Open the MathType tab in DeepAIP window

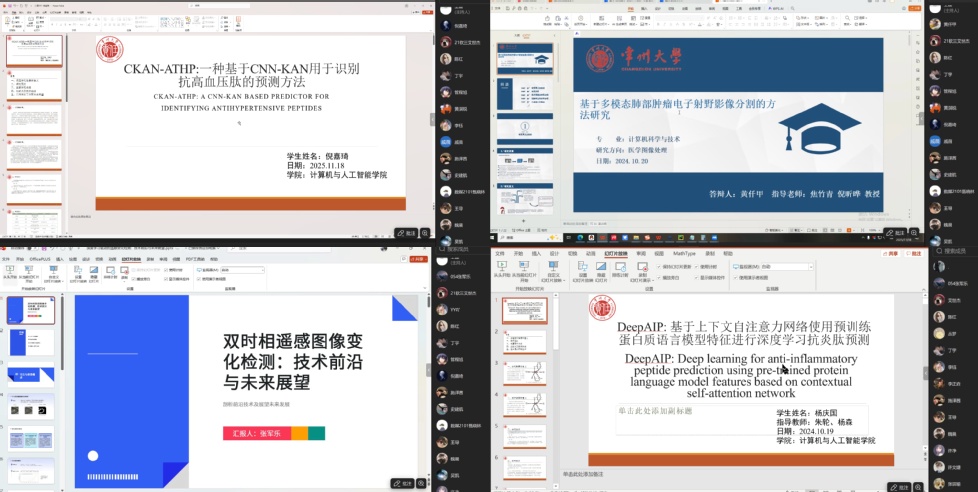click(685, 254)
